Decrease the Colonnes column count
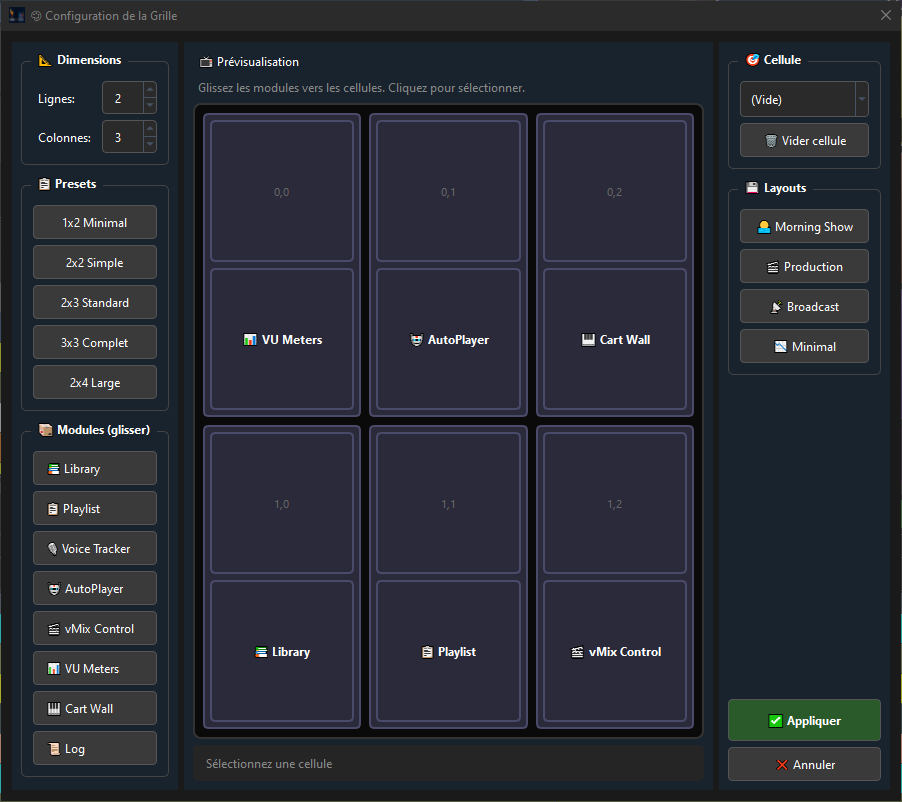The image size is (902, 802). (x=150, y=144)
